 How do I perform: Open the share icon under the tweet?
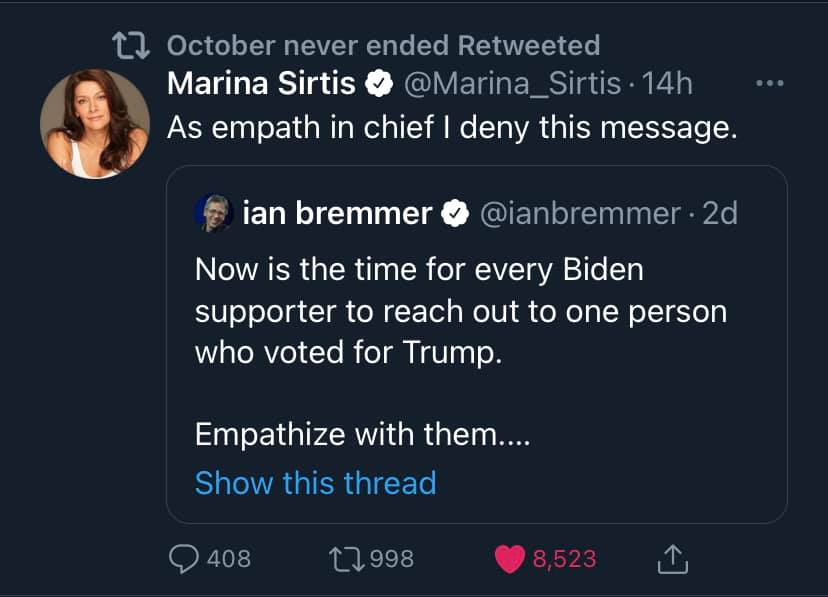(x=673, y=558)
